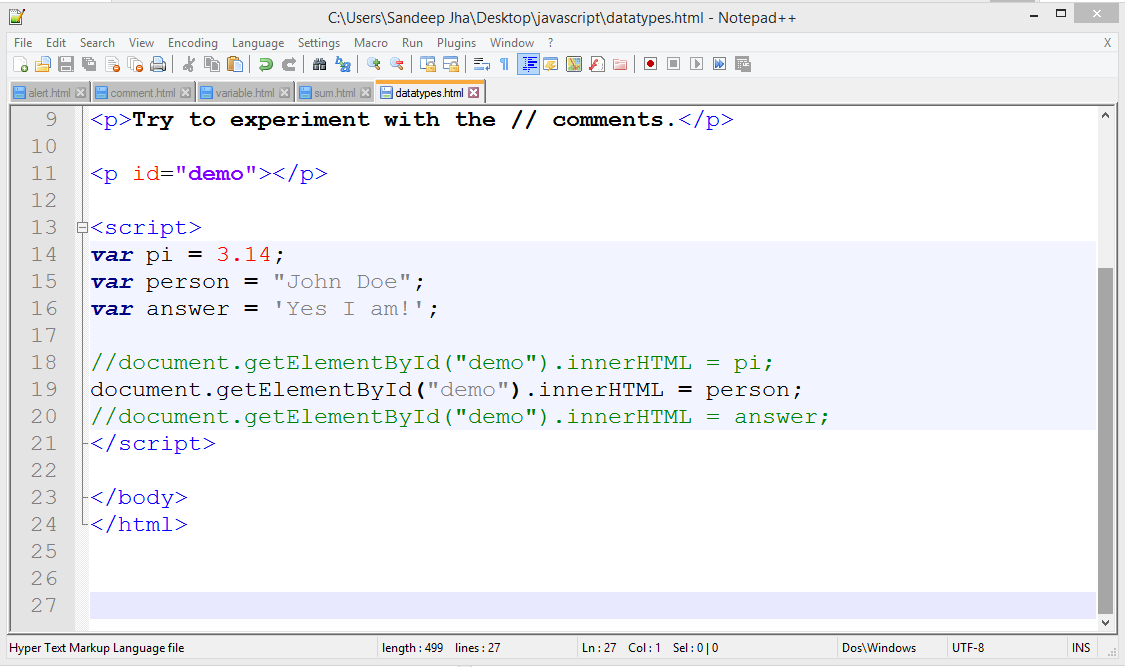Open the Plugins menu

pyautogui.click(x=456, y=43)
